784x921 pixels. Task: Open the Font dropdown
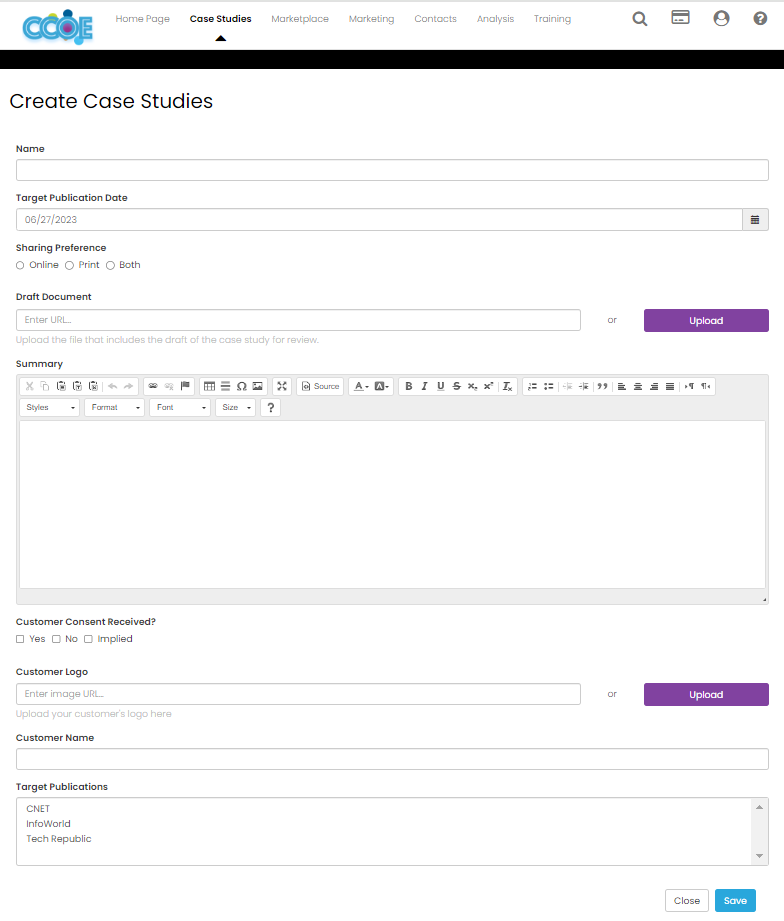point(180,407)
